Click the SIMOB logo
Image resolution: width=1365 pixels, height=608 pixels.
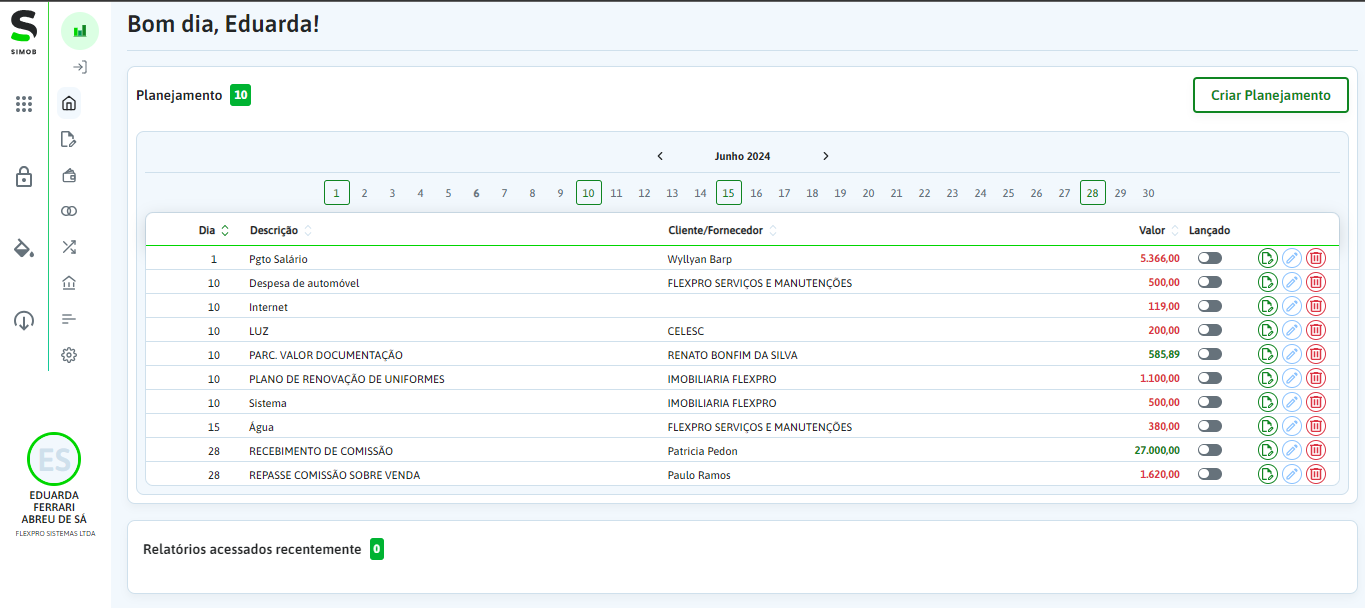[24, 32]
